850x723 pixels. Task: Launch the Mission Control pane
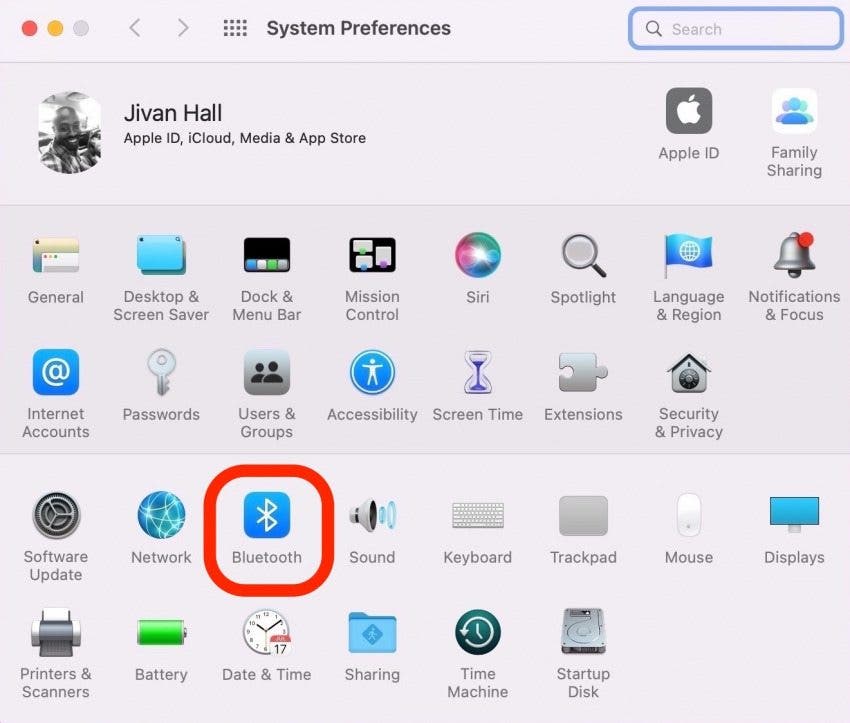[x=372, y=255]
